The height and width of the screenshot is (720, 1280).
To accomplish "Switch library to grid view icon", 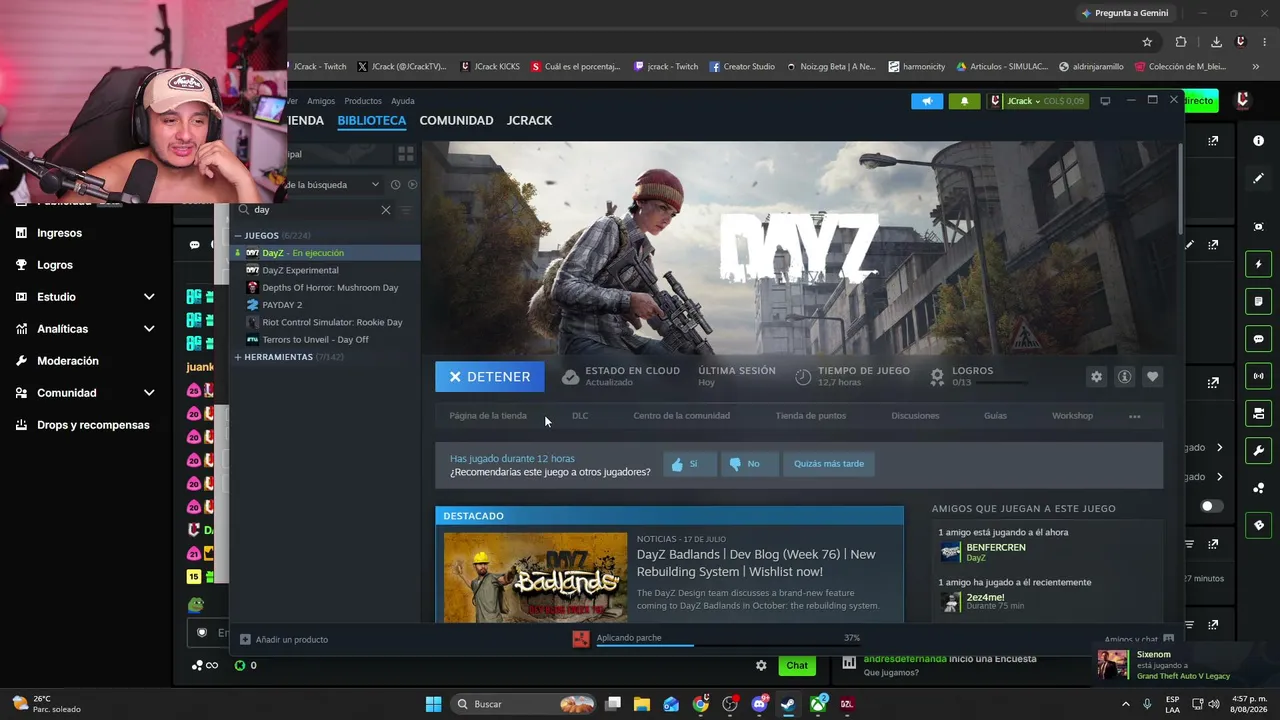I will point(406,154).
